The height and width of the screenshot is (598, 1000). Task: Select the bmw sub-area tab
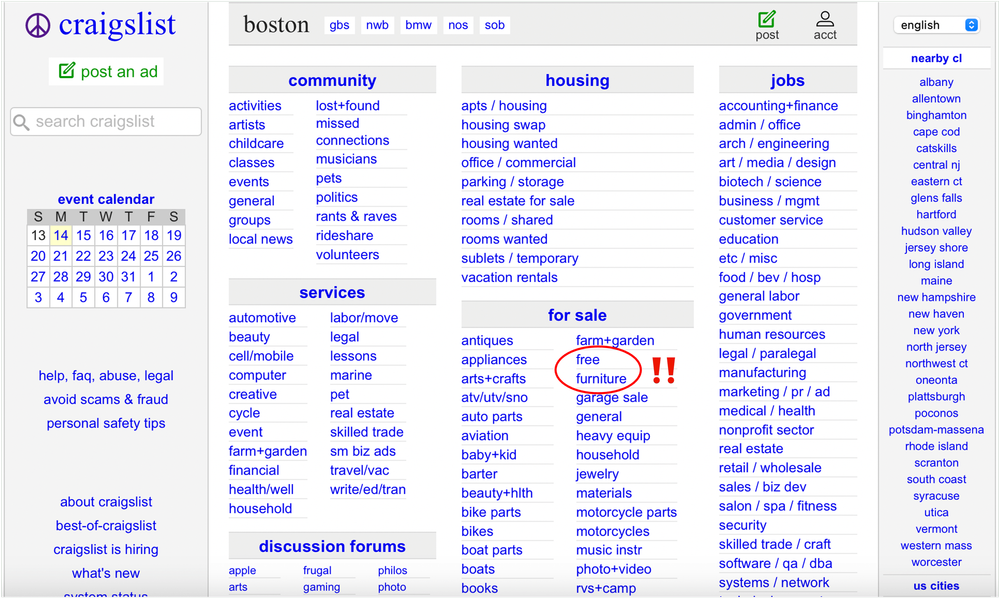[x=418, y=25]
